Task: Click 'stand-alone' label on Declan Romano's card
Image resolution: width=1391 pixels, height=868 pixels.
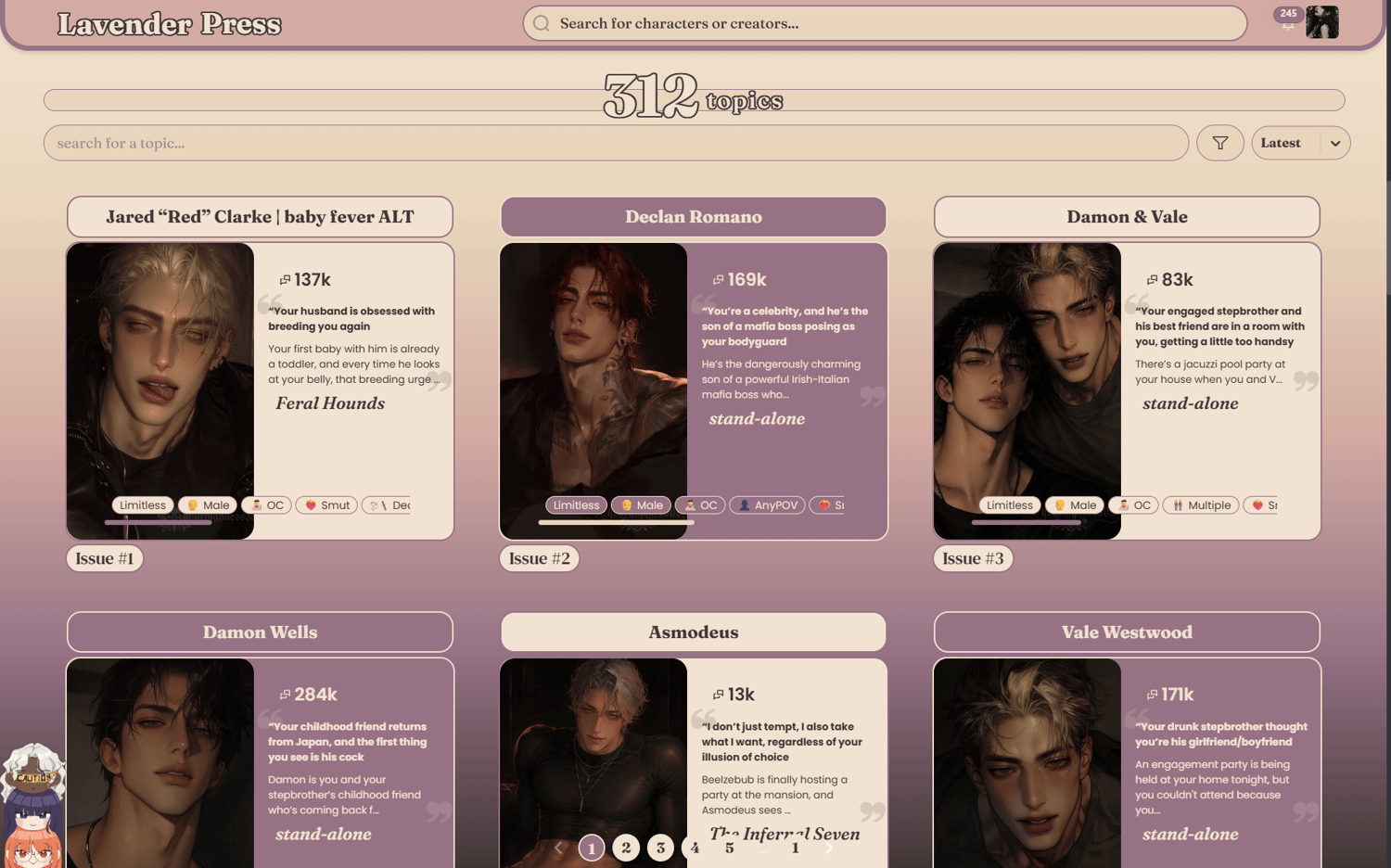Action: 757,419
